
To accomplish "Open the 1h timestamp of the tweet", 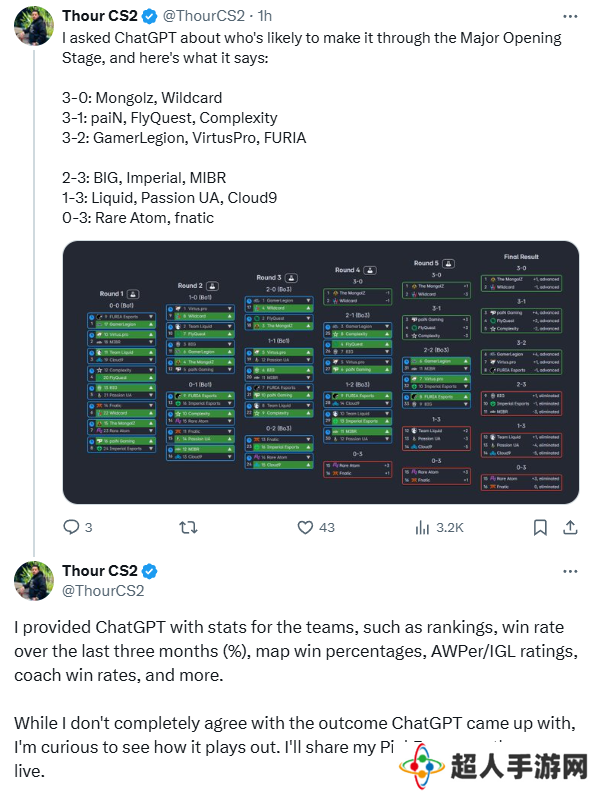I will coord(265,16).
